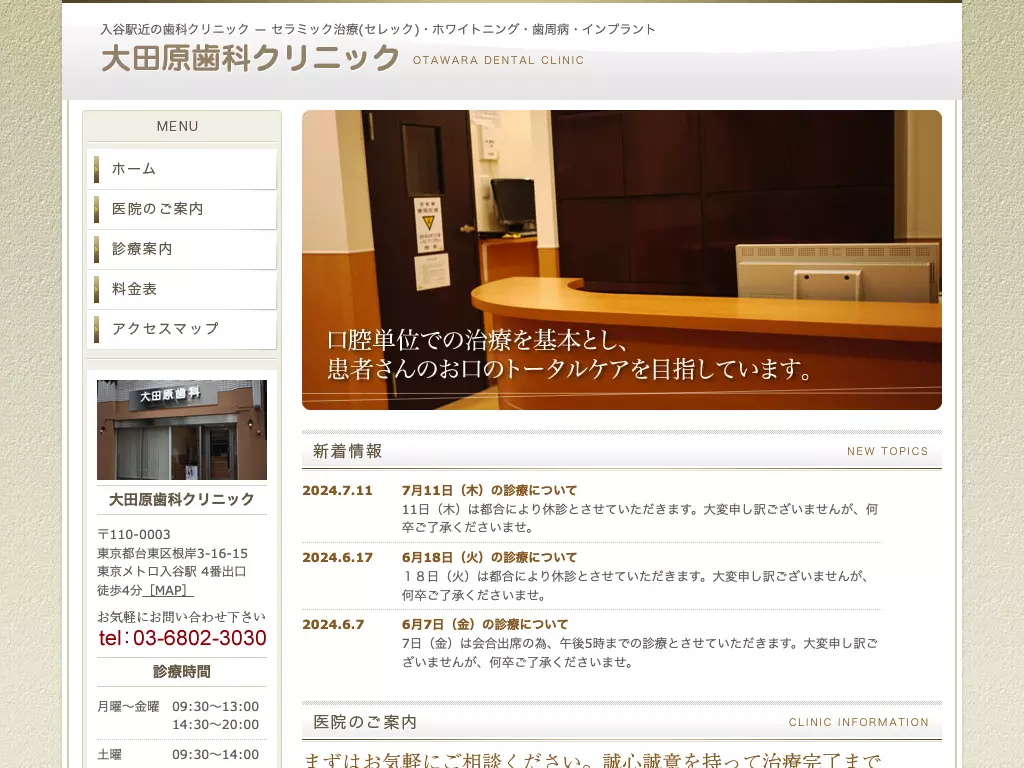Image resolution: width=1024 pixels, height=768 pixels.
Task: Open the 7月11日（木）の診療について news item
Action: click(490, 490)
